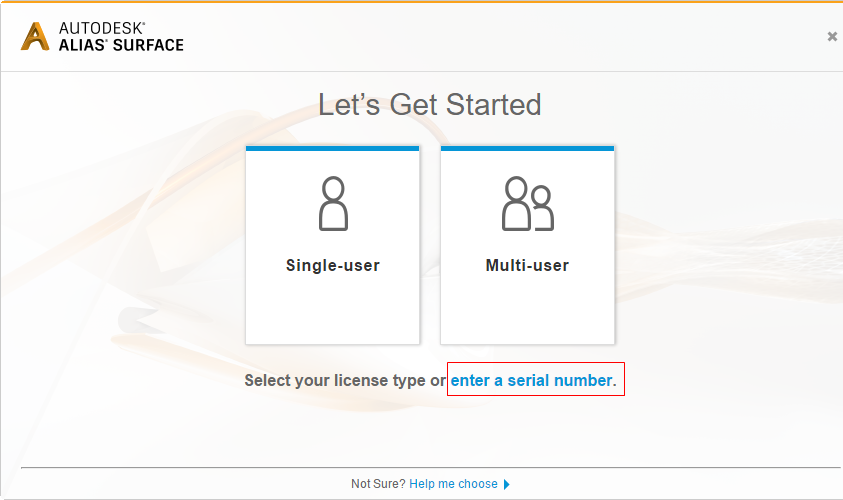Click the 'Let's Get Started' heading
Viewport: 843px width, 500px height.
pyautogui.click(x=430, y=104)
